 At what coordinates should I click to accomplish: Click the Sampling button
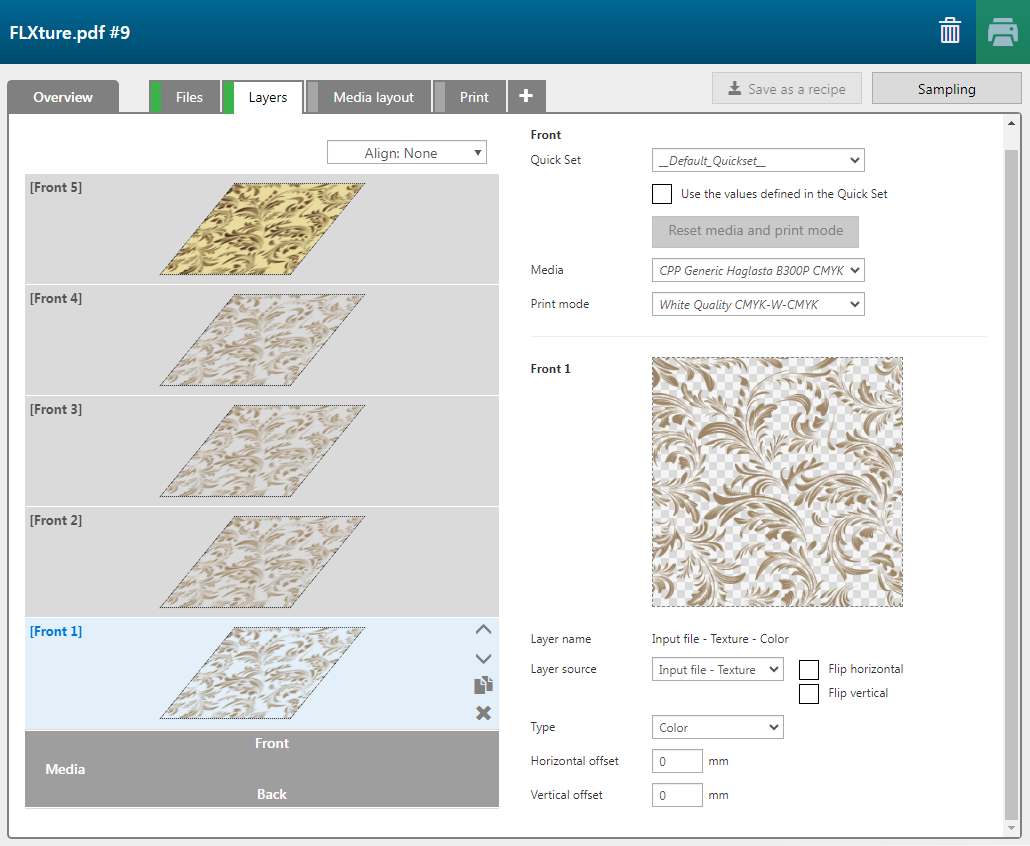(946, 89)
